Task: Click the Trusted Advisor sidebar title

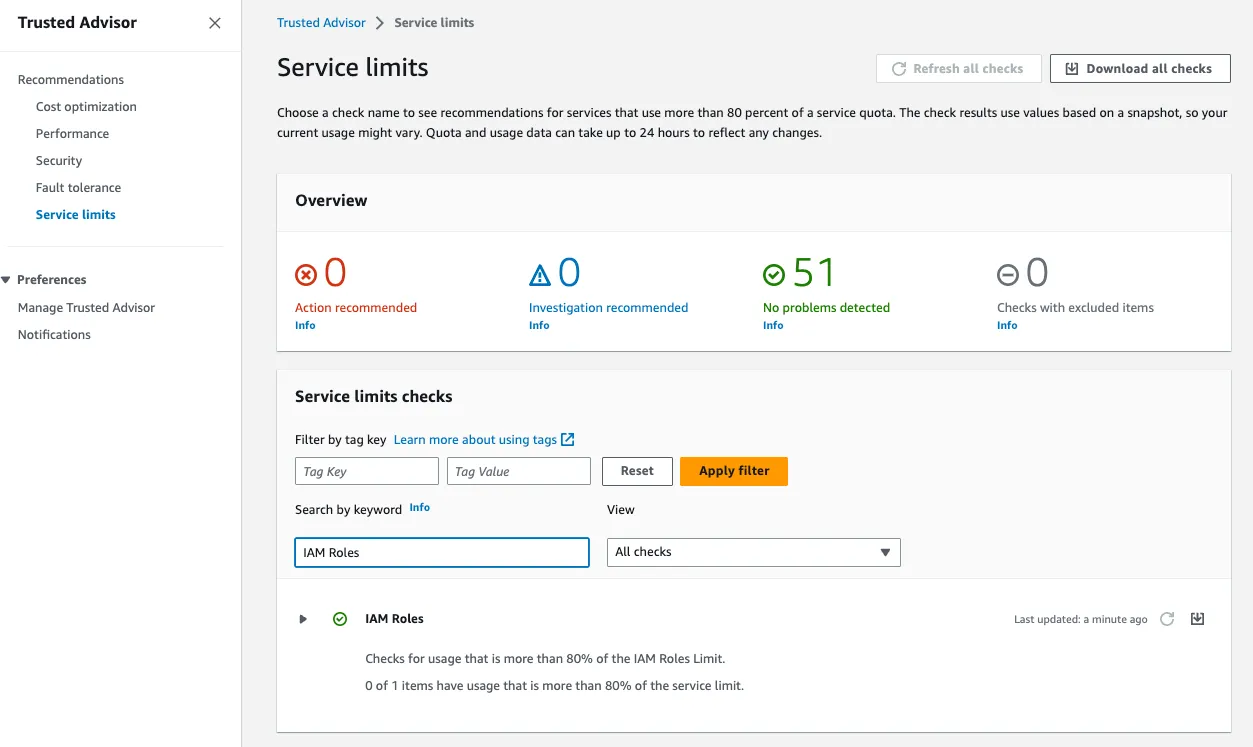Action: point(77,23)
